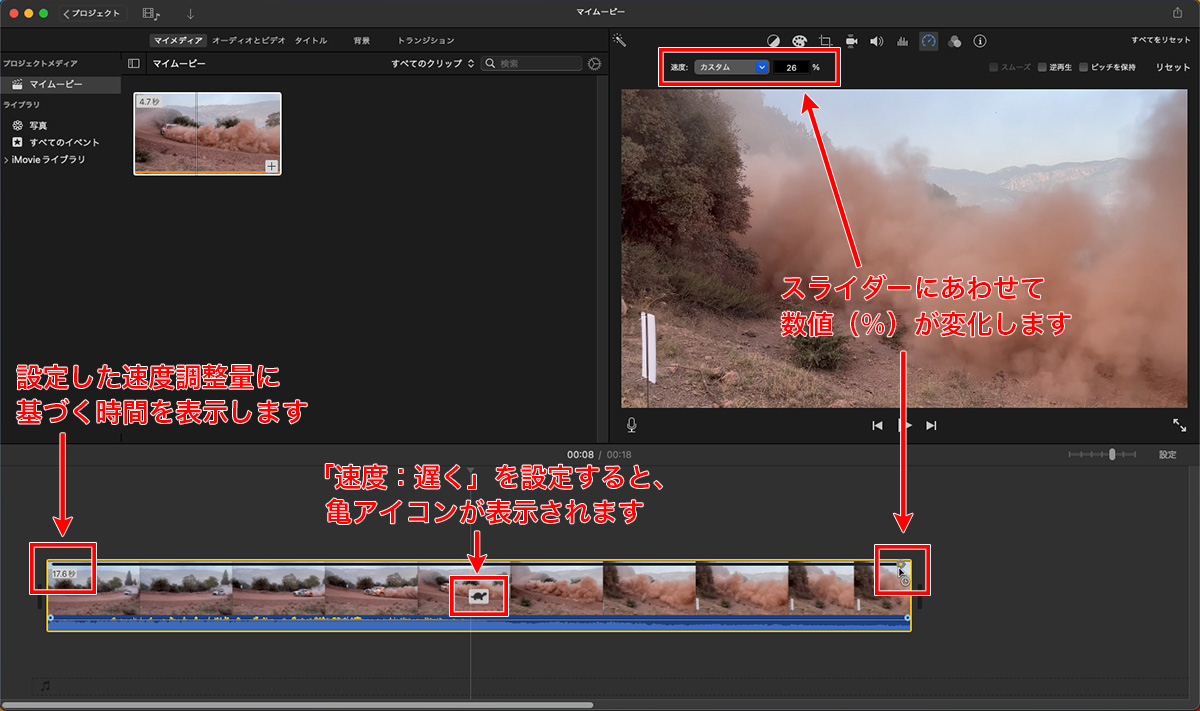The image size is (1200, 711).
Task: Open the すべてのクリップ filter dropdown
Action: 432,63
